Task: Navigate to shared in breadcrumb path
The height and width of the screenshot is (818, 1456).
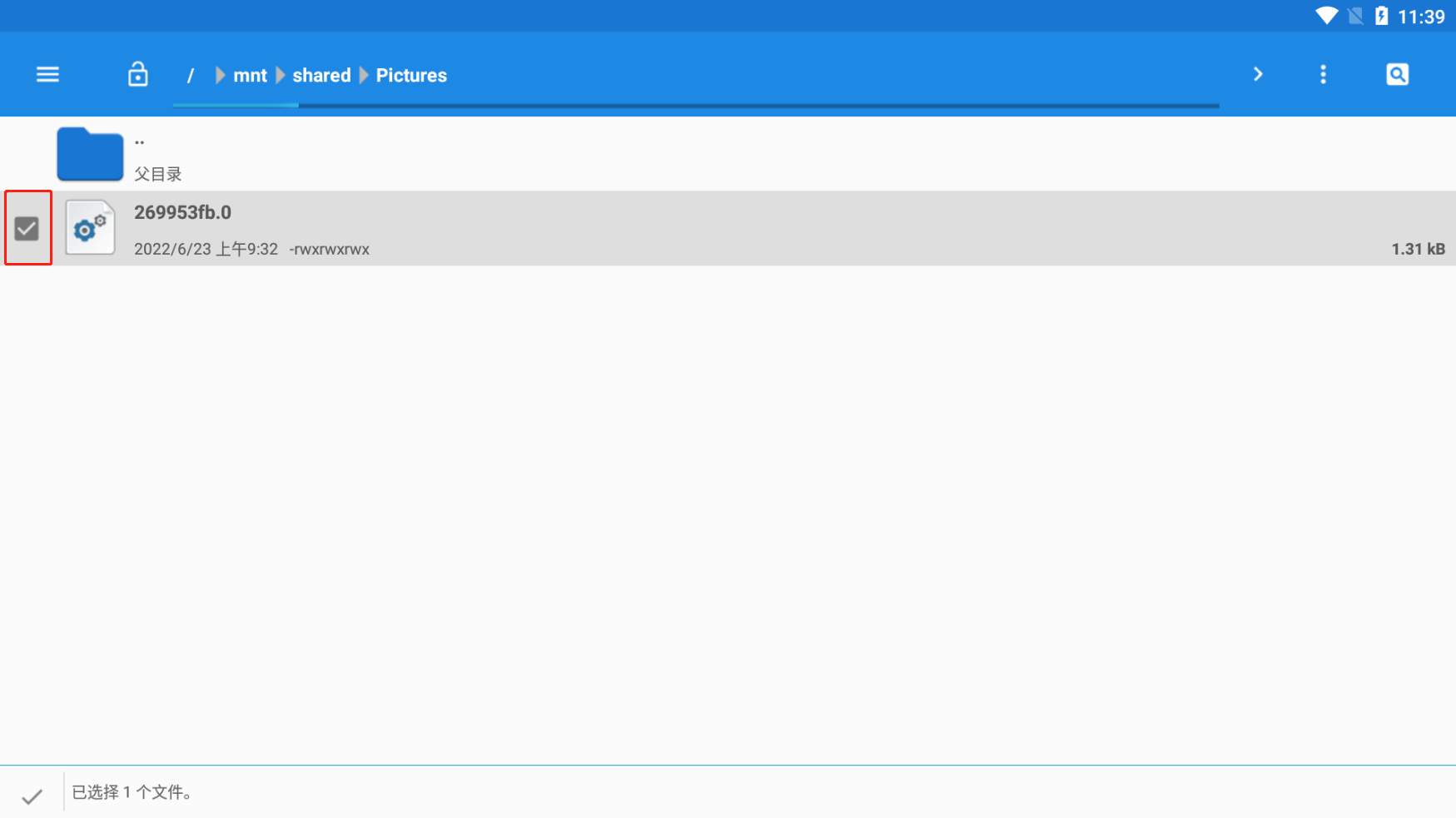Action: click(321, 76)
